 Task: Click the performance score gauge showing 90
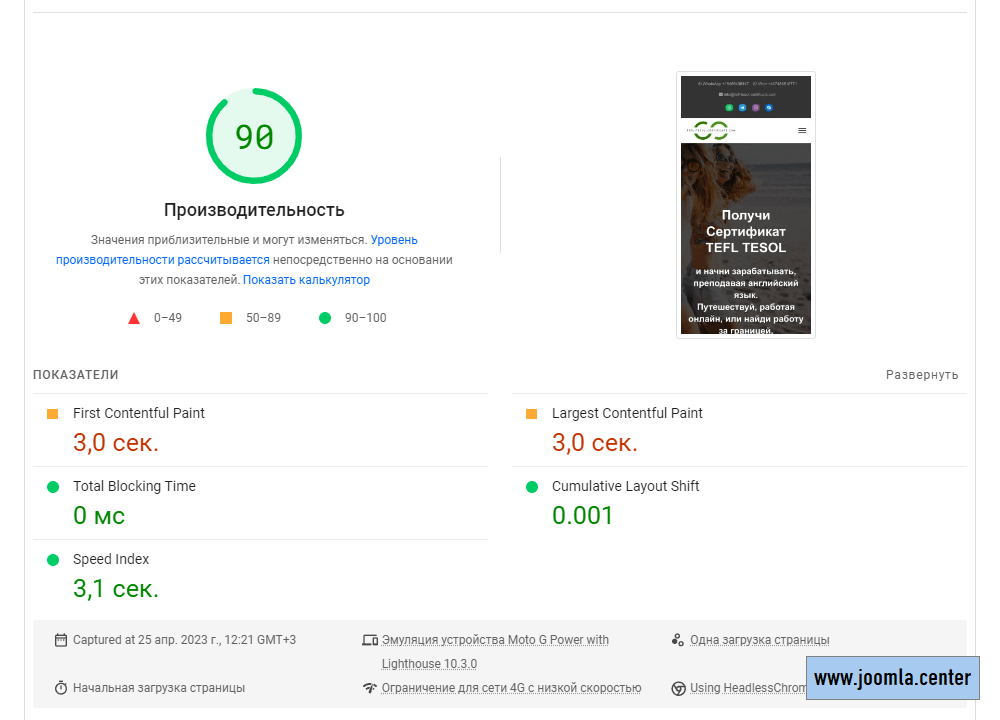click(x=254, y=136)
